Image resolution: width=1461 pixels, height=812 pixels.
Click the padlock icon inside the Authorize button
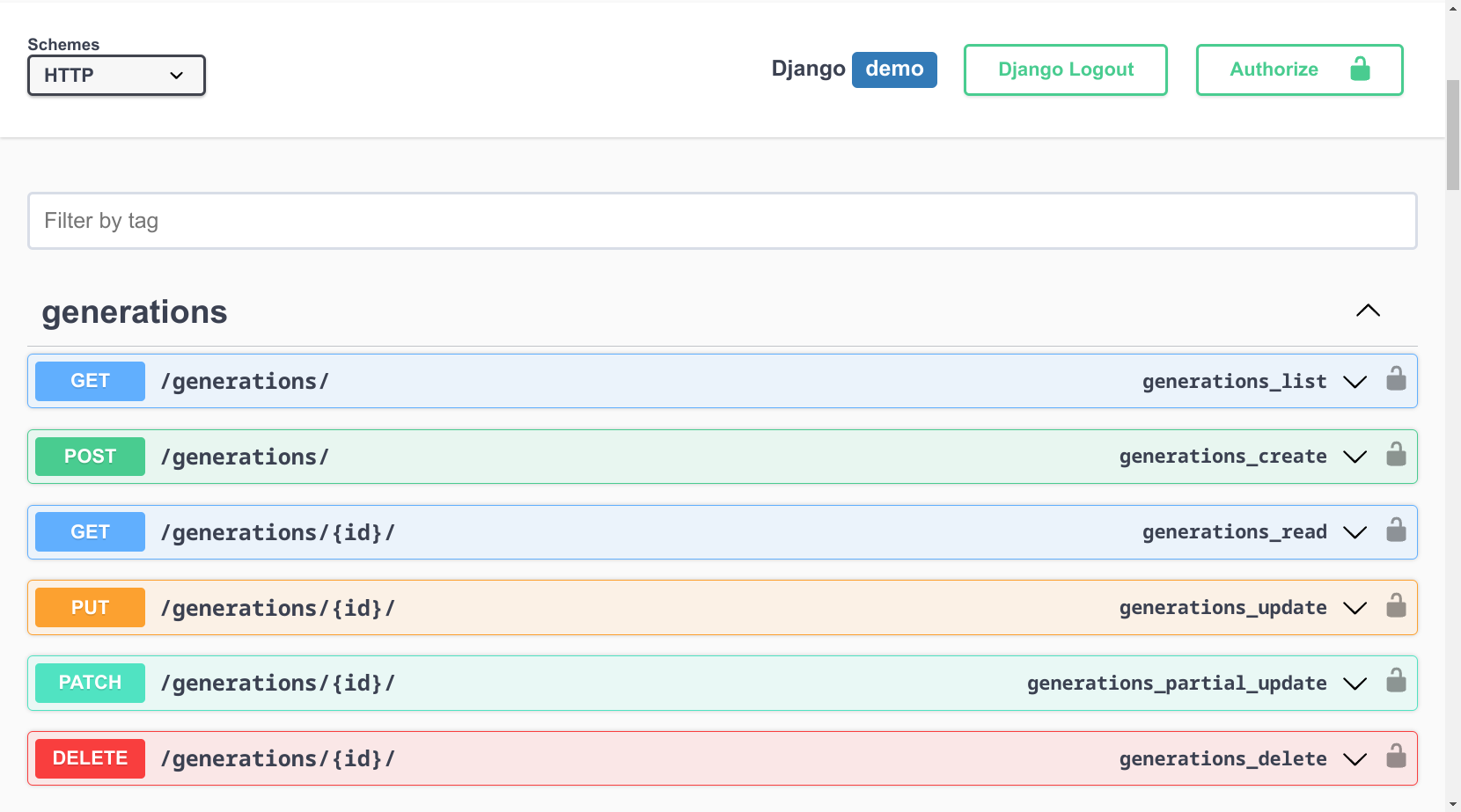coord(1360,69)
